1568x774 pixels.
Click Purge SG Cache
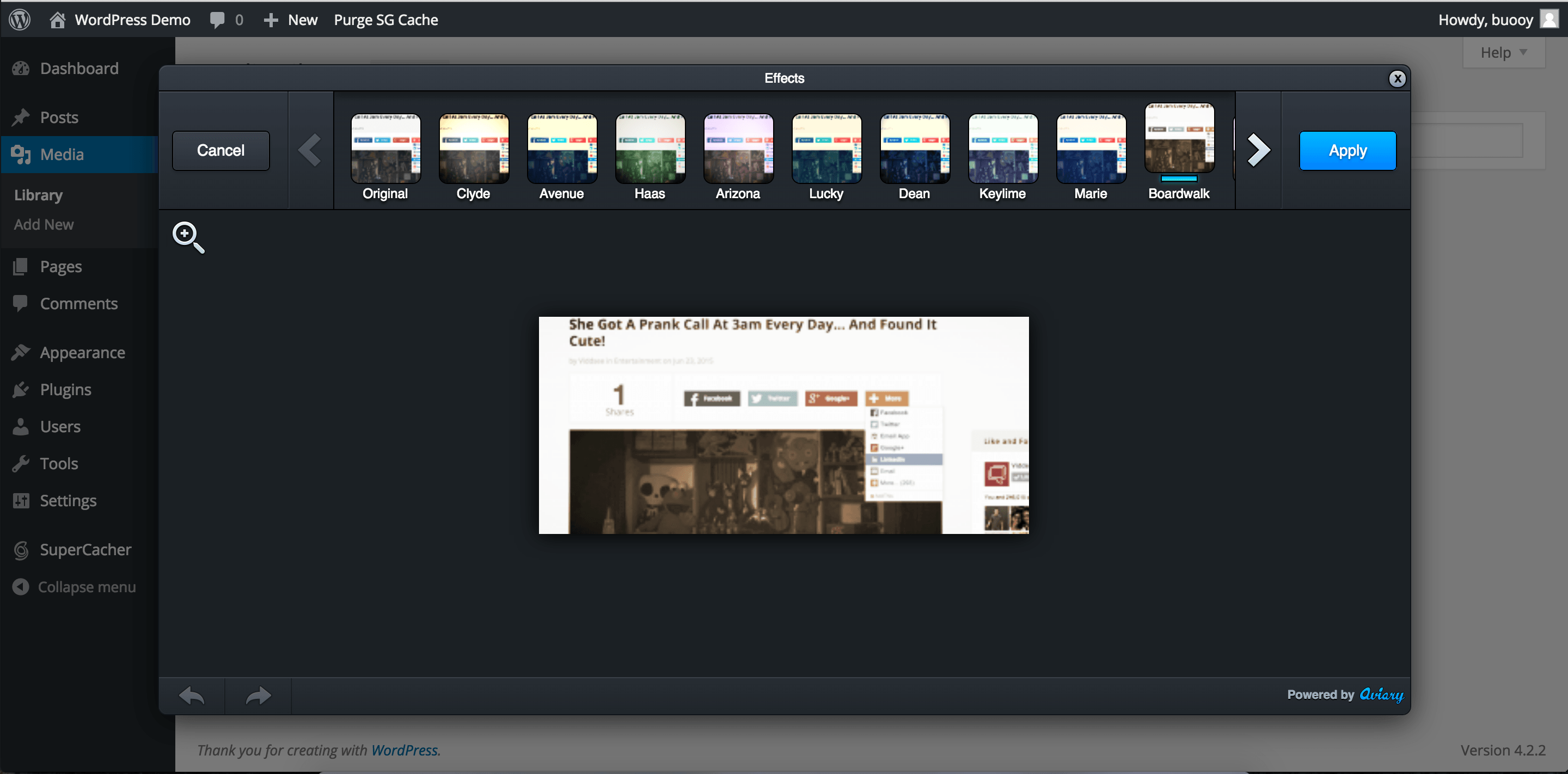coord(386,20)
